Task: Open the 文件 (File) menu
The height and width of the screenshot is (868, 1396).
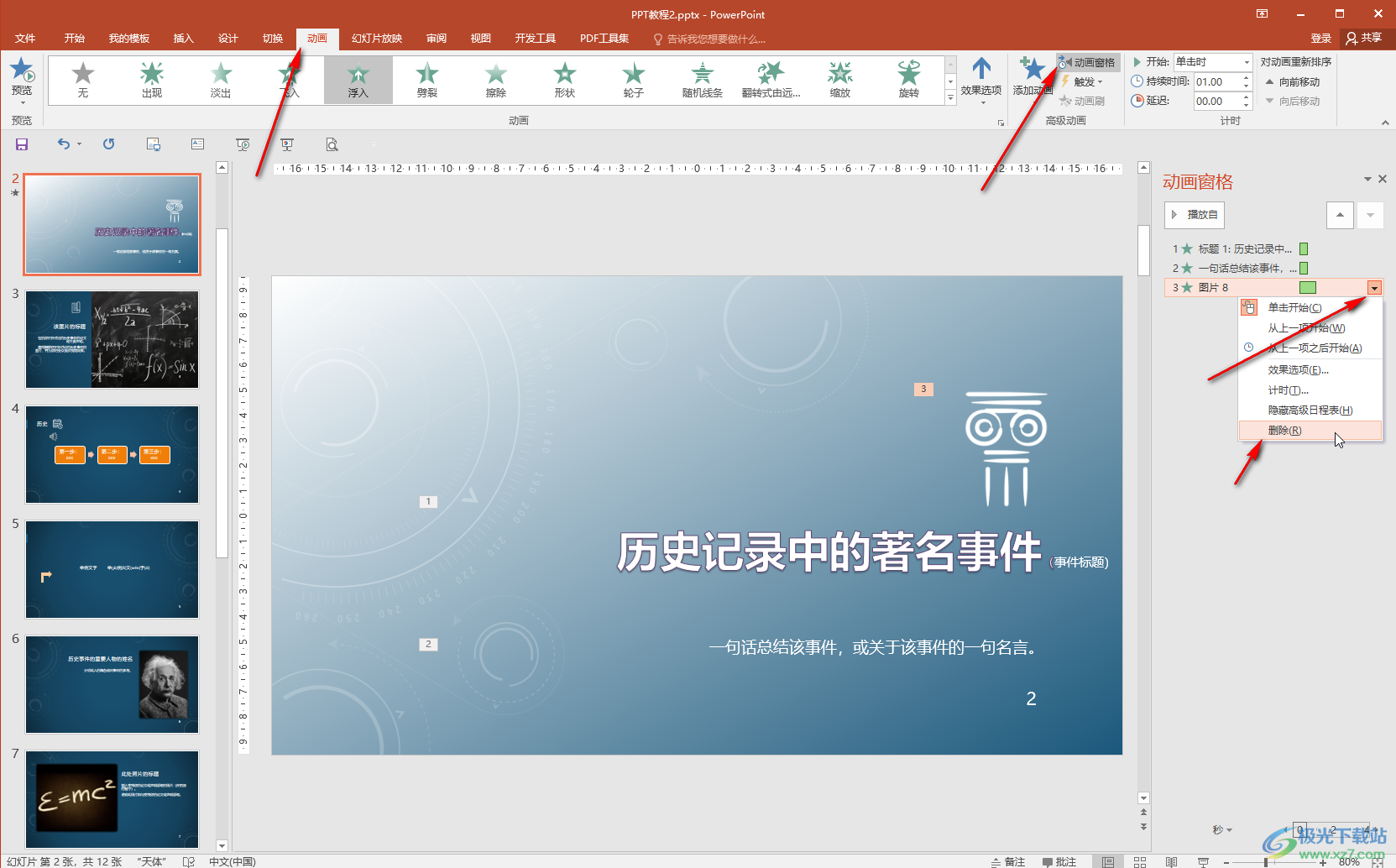Action: click(25, 39)
